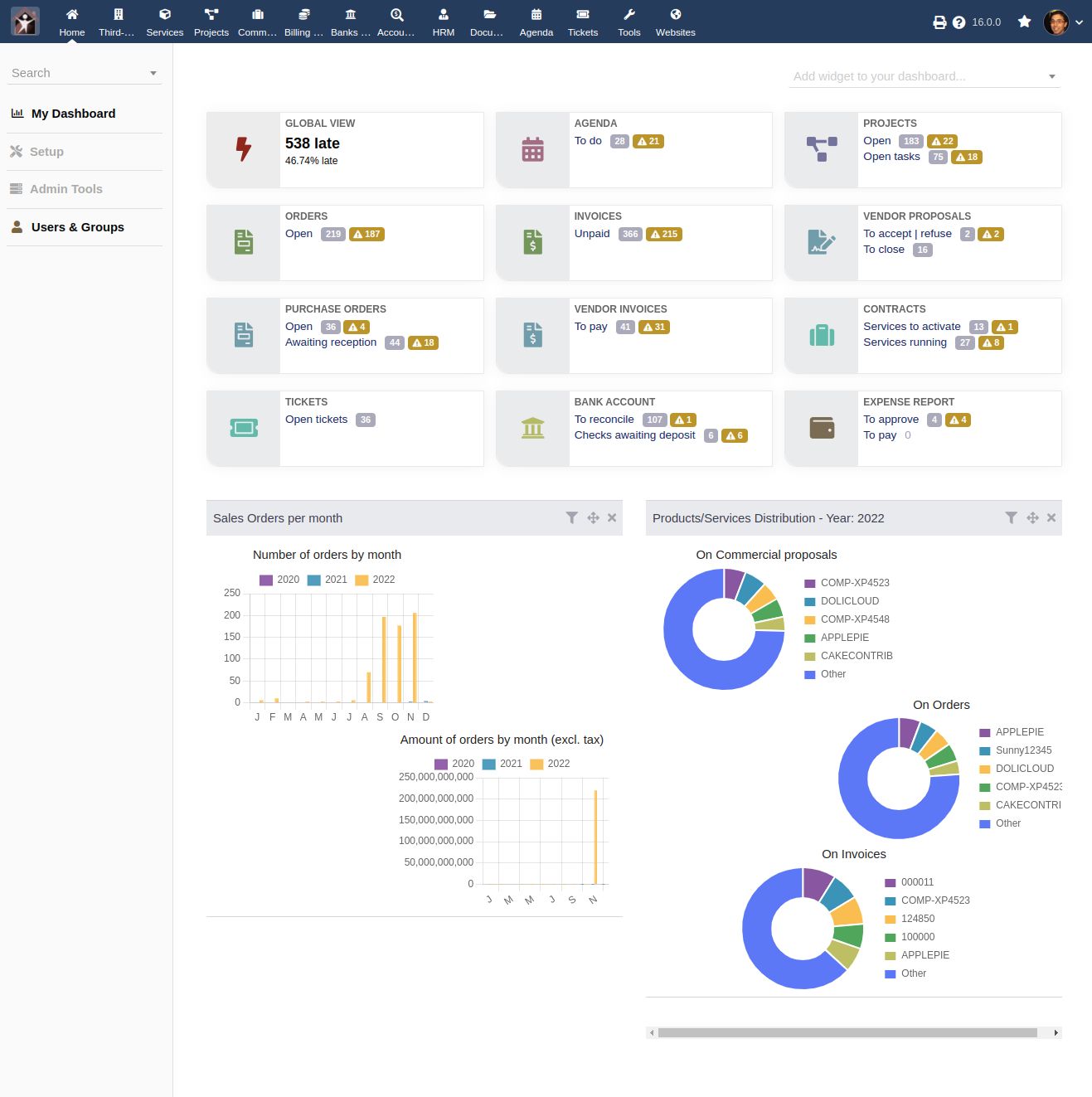Open the user avatar dropdown menu
The height and width of the screenshot is (1097, 1092).
1063,22
